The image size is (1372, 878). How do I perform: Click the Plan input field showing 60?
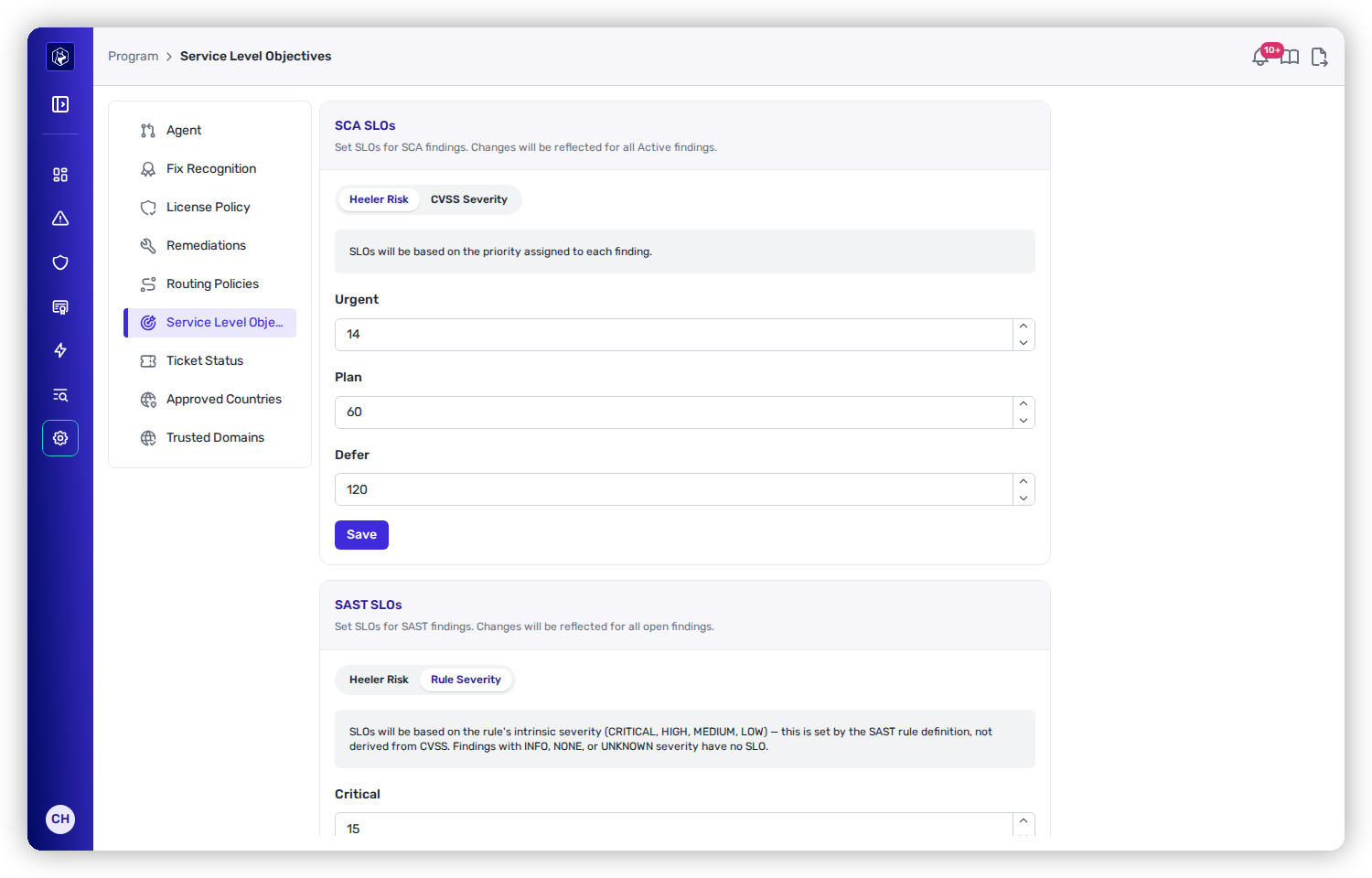click(674, 412)
